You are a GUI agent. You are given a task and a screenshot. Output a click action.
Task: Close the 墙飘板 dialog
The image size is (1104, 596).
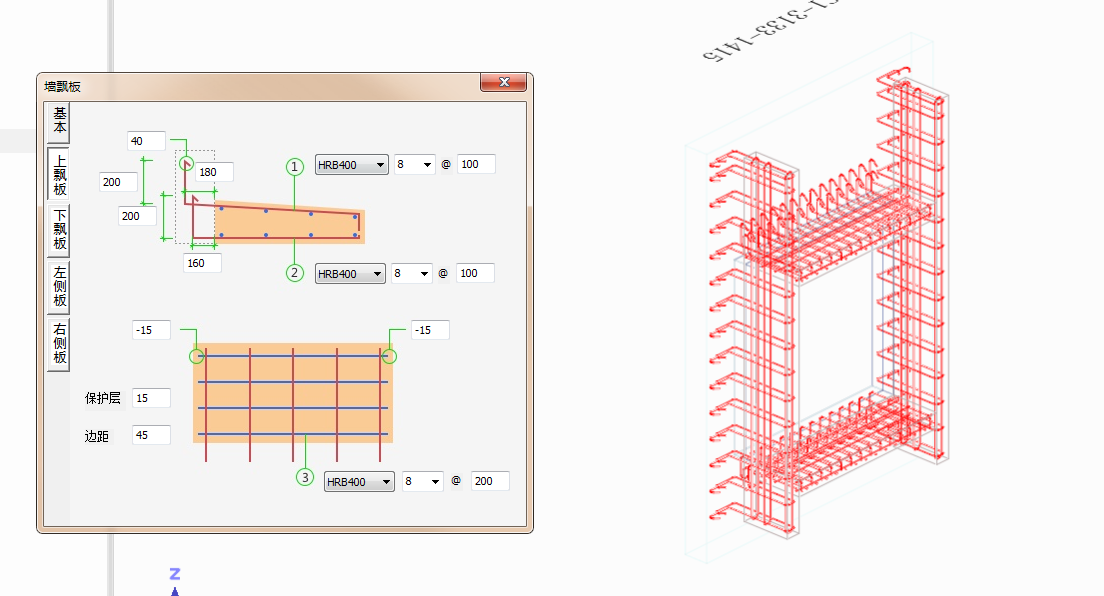pyautogui.click(x=503, y=82)
